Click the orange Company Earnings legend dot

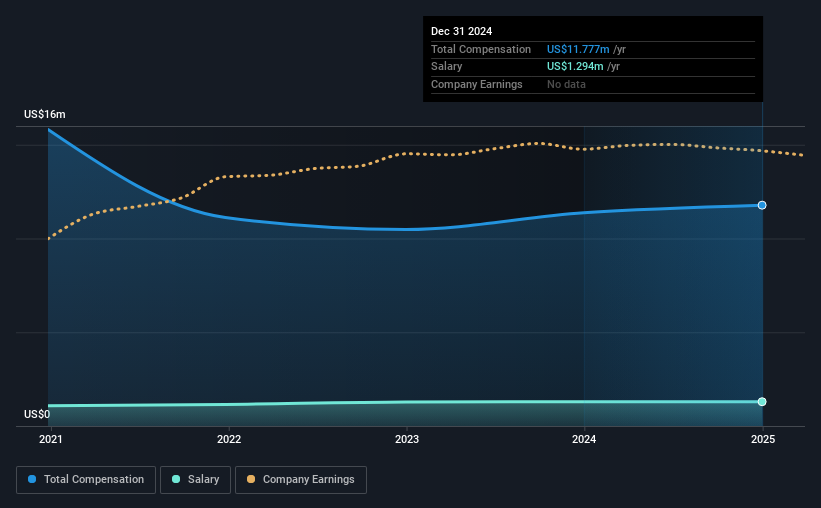tap(251, 479)
